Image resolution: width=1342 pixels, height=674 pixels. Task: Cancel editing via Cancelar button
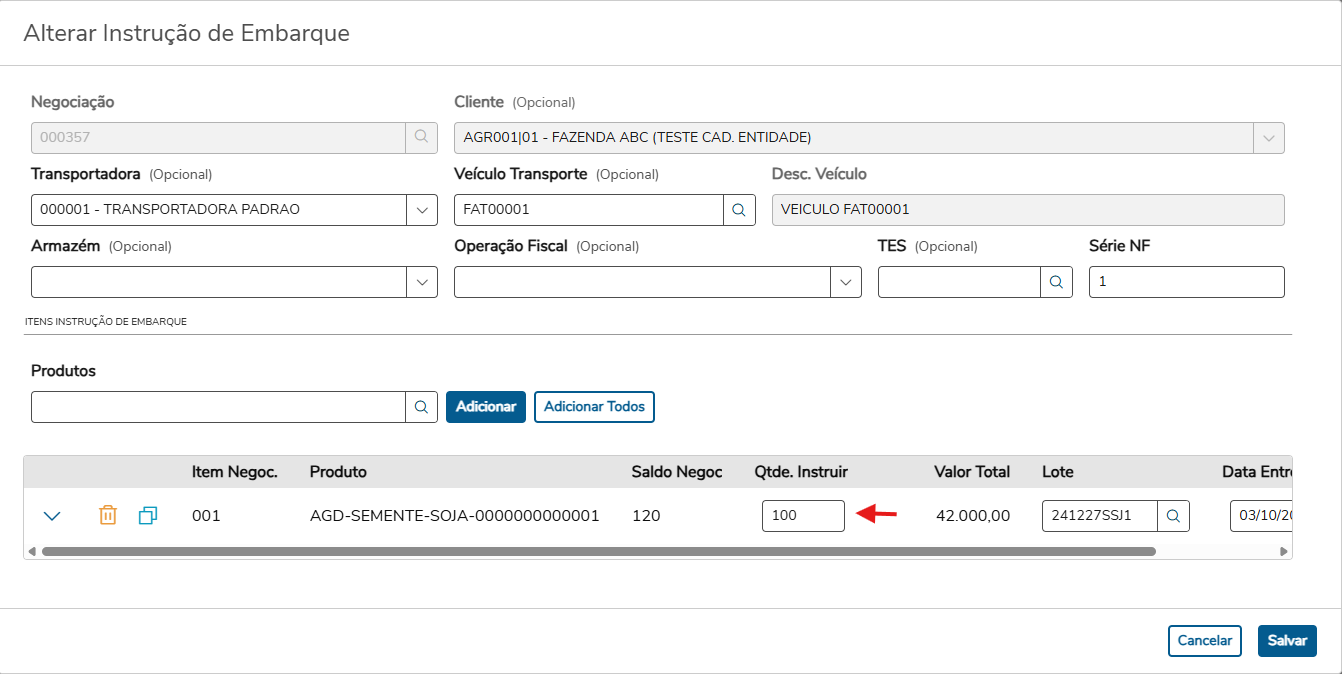(1204, 641)
